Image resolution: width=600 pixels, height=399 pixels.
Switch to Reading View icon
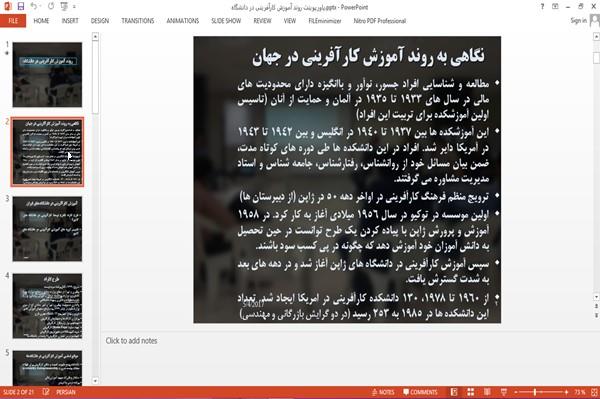487,392
